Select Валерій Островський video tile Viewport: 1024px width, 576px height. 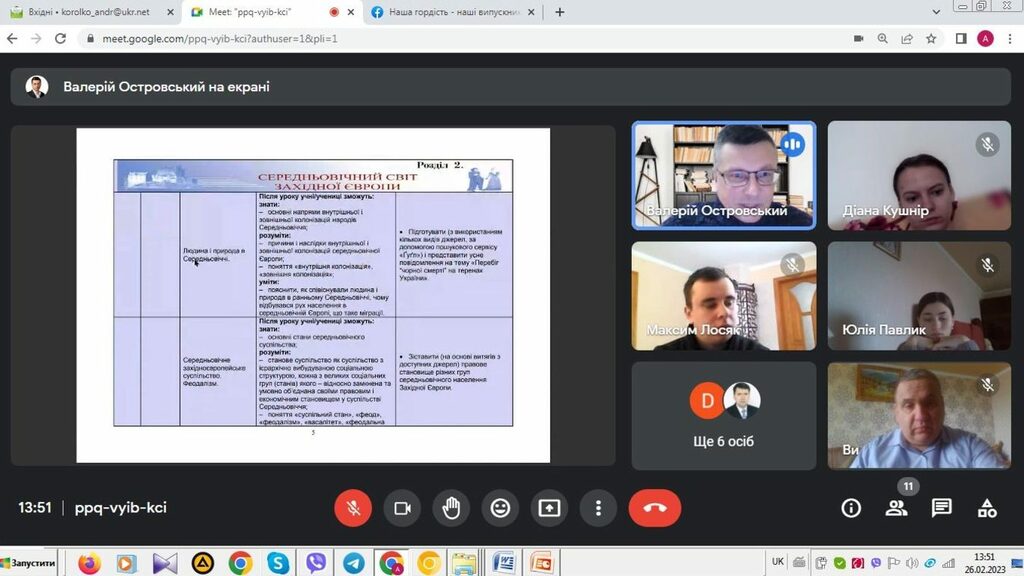point(723,174)
